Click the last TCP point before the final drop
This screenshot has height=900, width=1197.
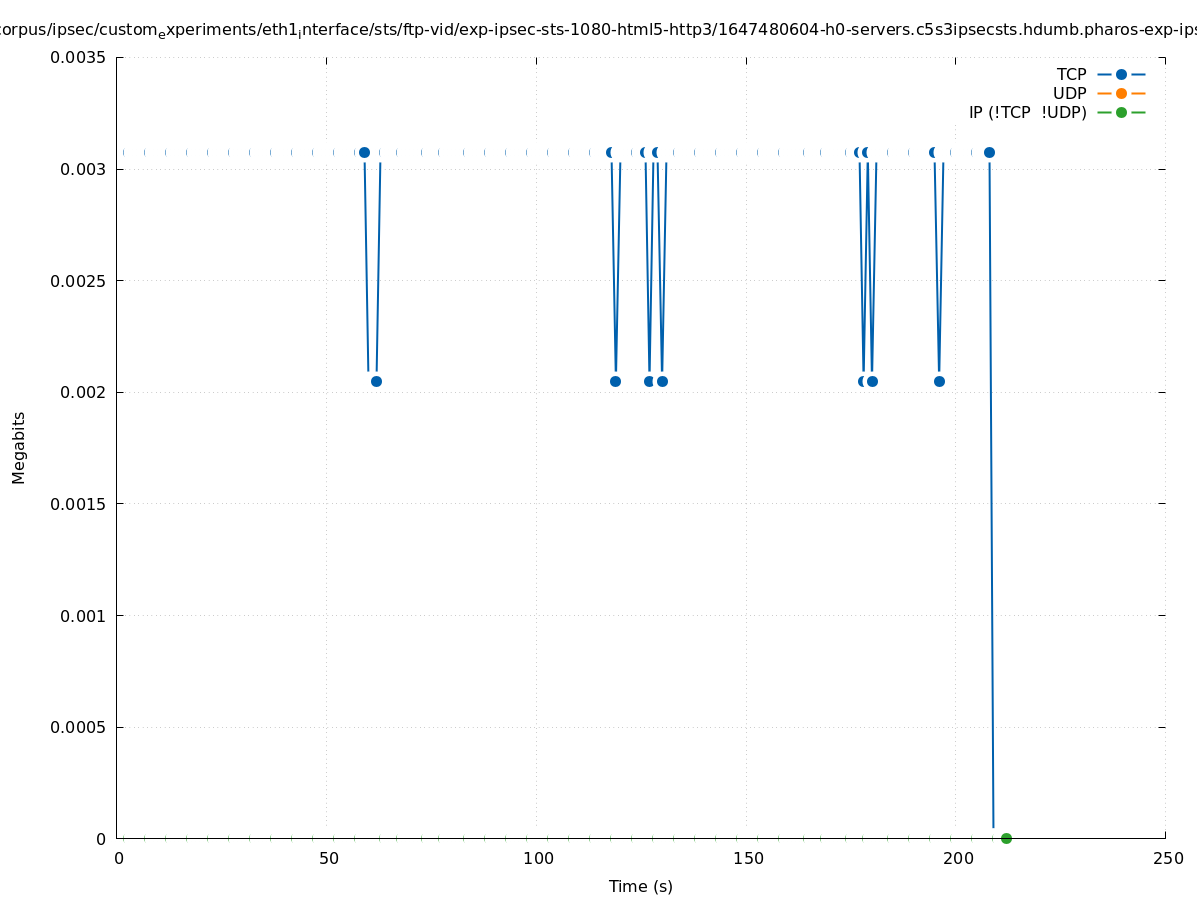click(x=989, y=153)
